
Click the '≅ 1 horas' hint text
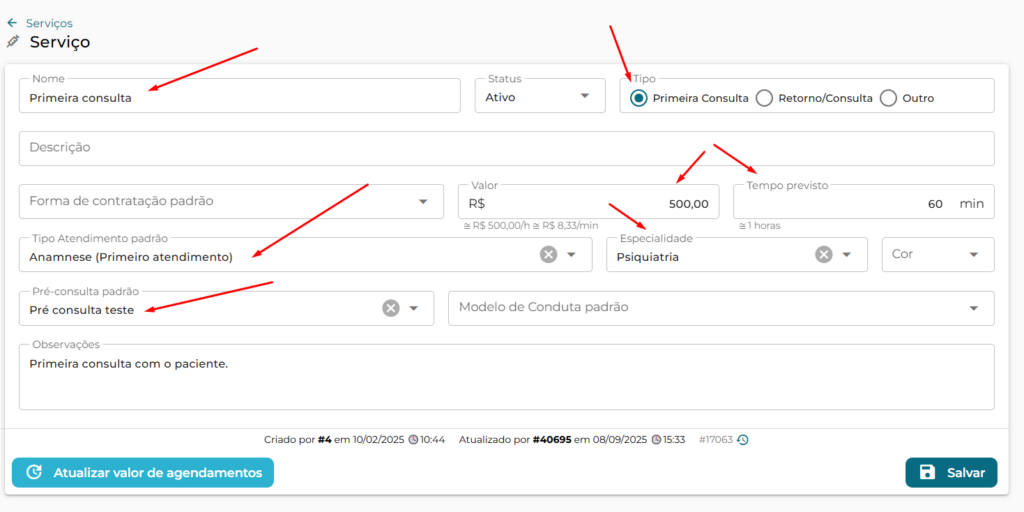[760, 226]
